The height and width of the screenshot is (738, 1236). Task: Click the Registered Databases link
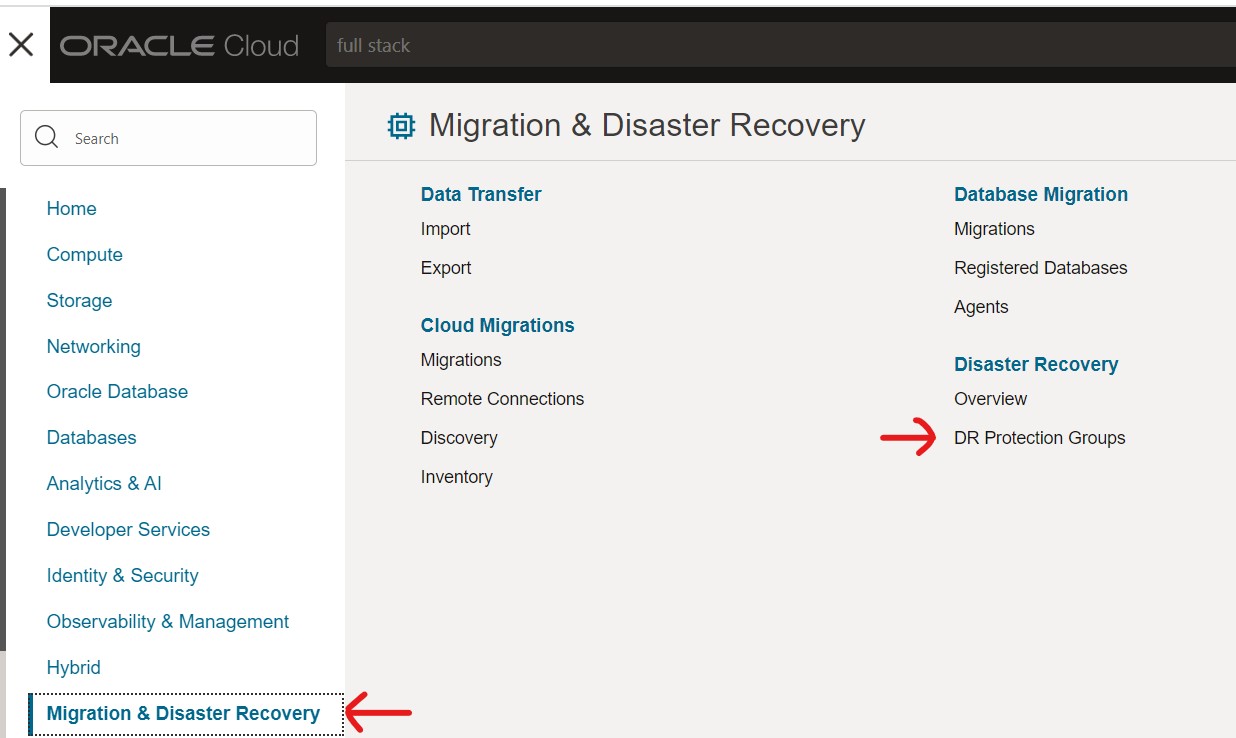pos(1040,267)
